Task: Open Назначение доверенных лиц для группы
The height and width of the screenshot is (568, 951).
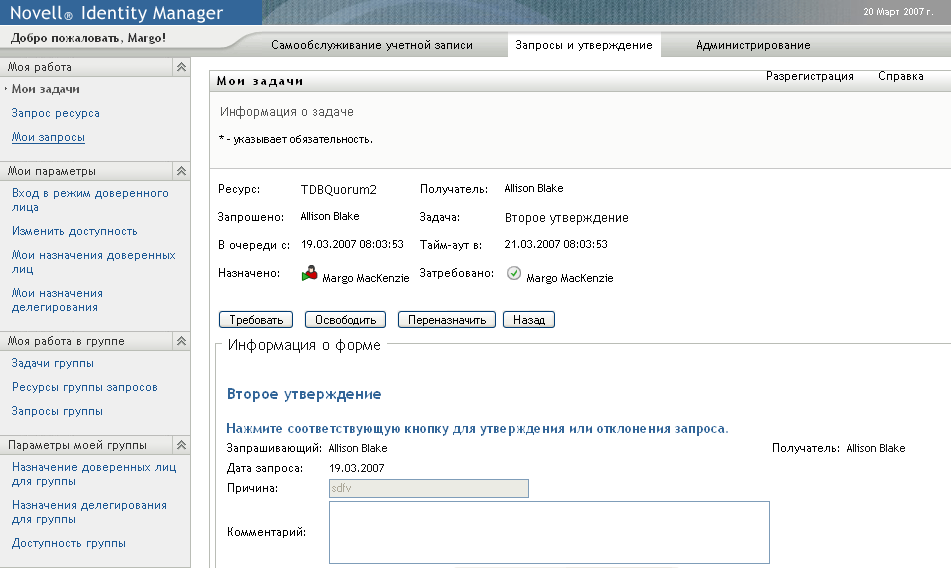Action: click(94, 474)
